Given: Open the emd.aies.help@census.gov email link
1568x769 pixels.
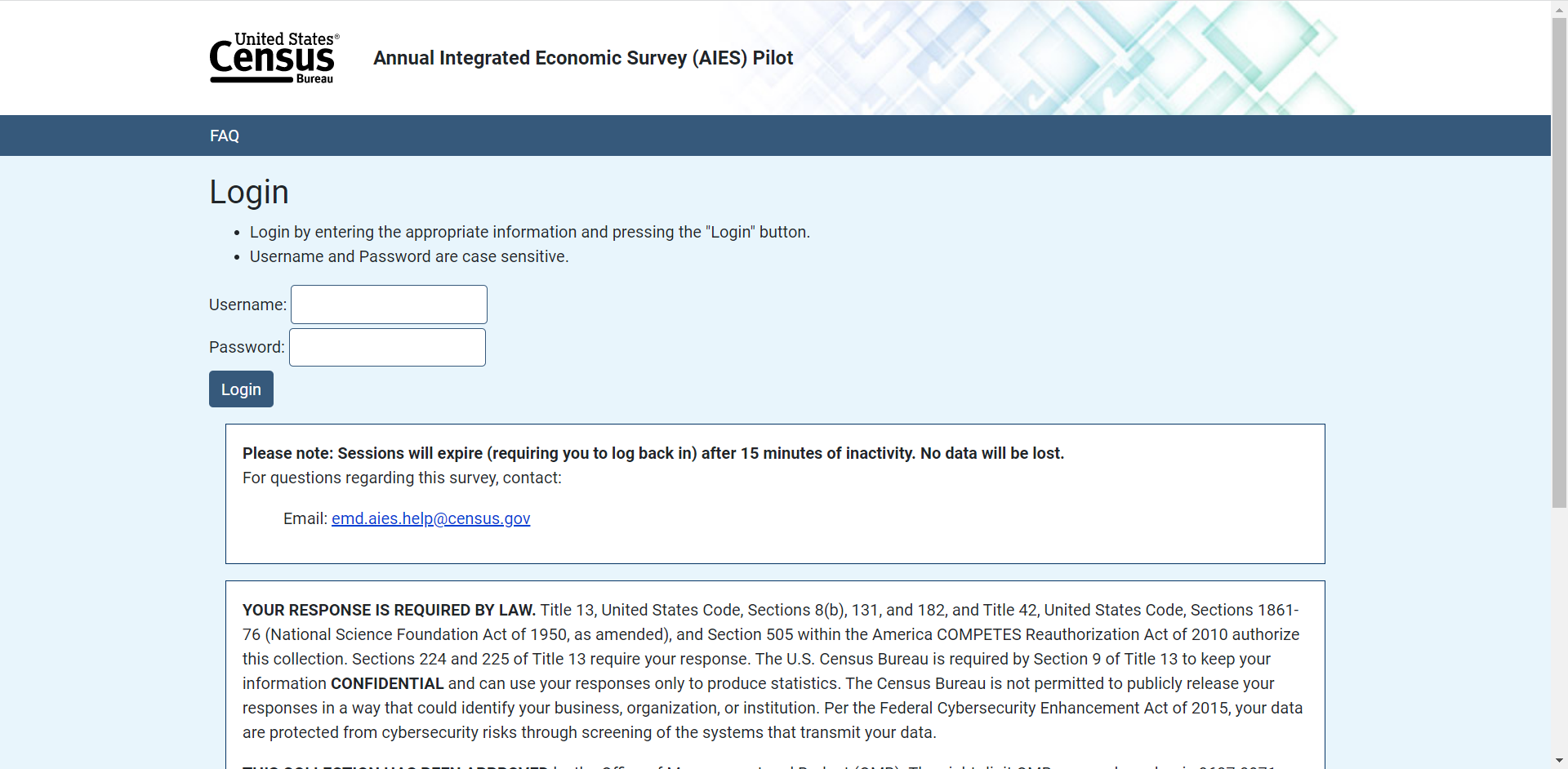Looking at the screenshot, I should (x=430, y=518).
